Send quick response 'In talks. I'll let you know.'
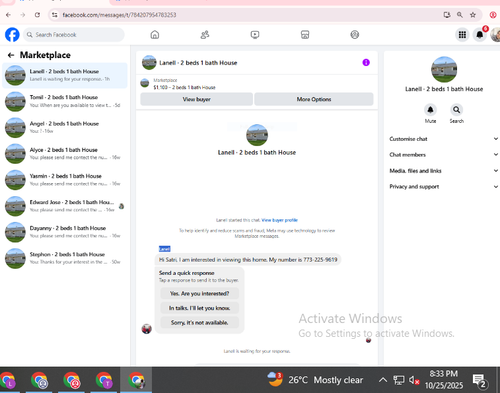The image size is (500, 393). point(199,308)
